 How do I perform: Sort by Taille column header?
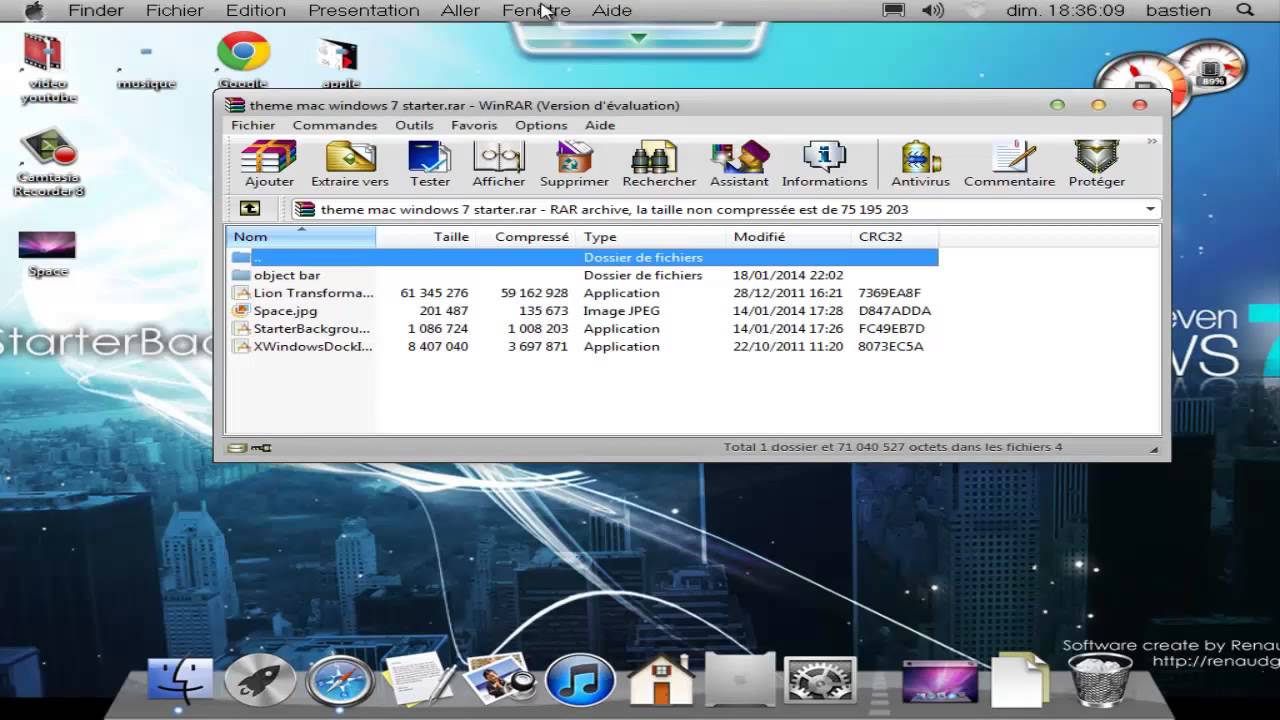[424, 237]
